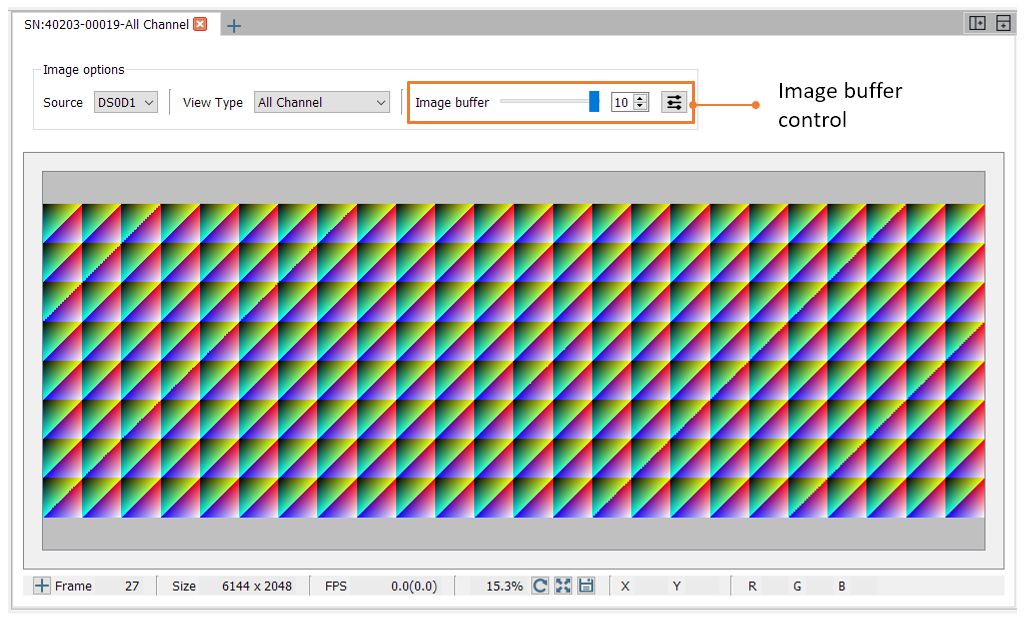Click the Frame number 27

(132, 586)
